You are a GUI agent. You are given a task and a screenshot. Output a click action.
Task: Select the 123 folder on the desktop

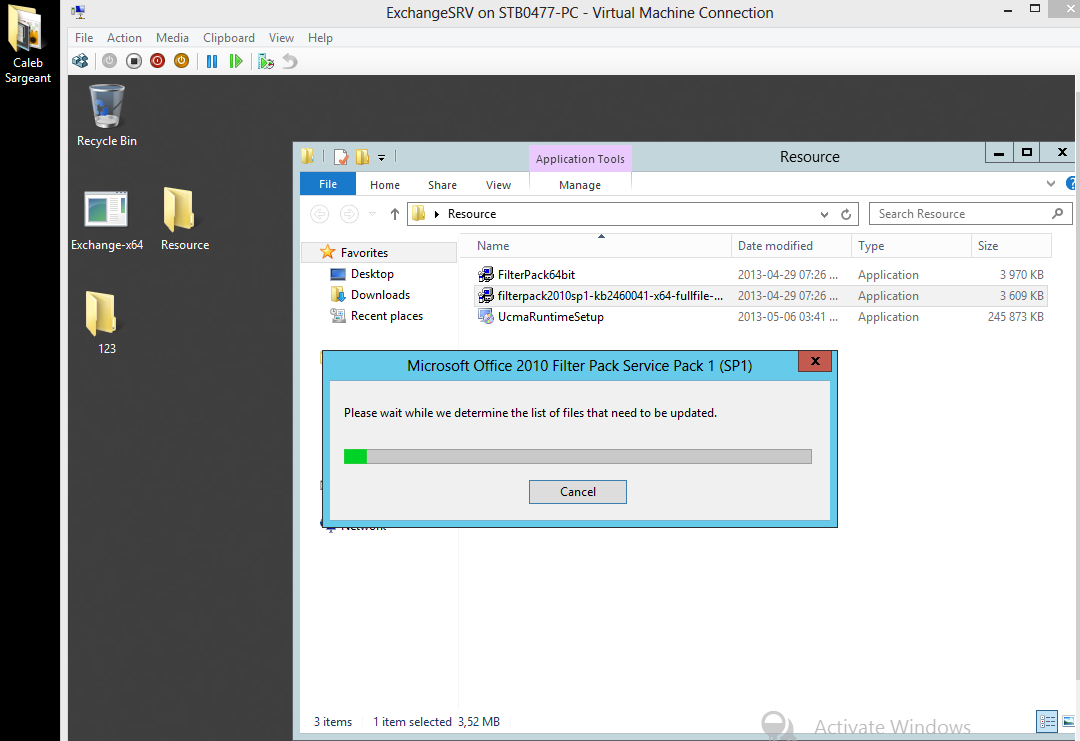coord(107,322)
